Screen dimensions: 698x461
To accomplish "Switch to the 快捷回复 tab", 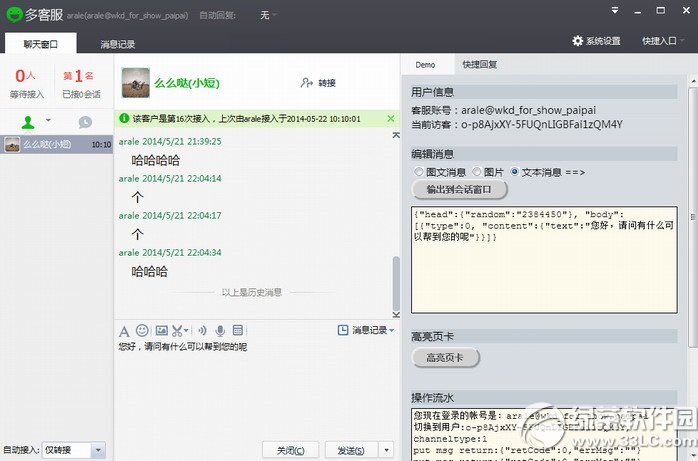I will pyautogui.click(x=479, y=64).
